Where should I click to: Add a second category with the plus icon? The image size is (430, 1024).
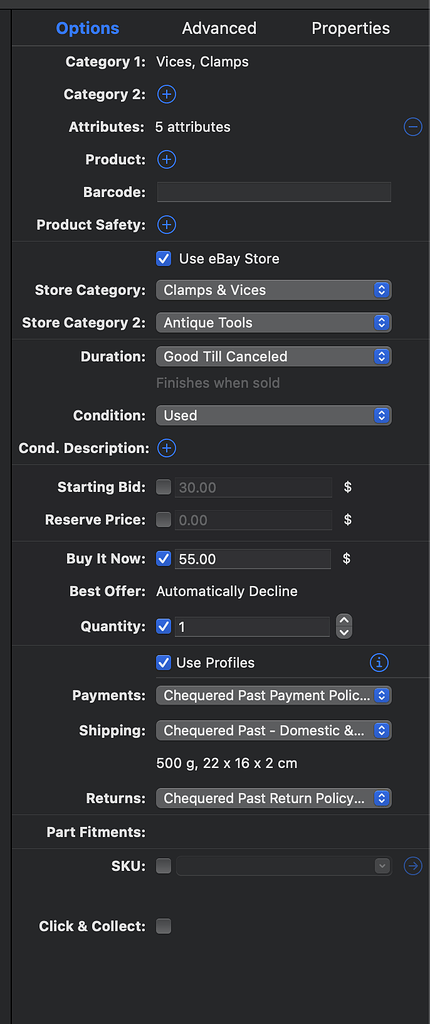[x=167, y=94]
